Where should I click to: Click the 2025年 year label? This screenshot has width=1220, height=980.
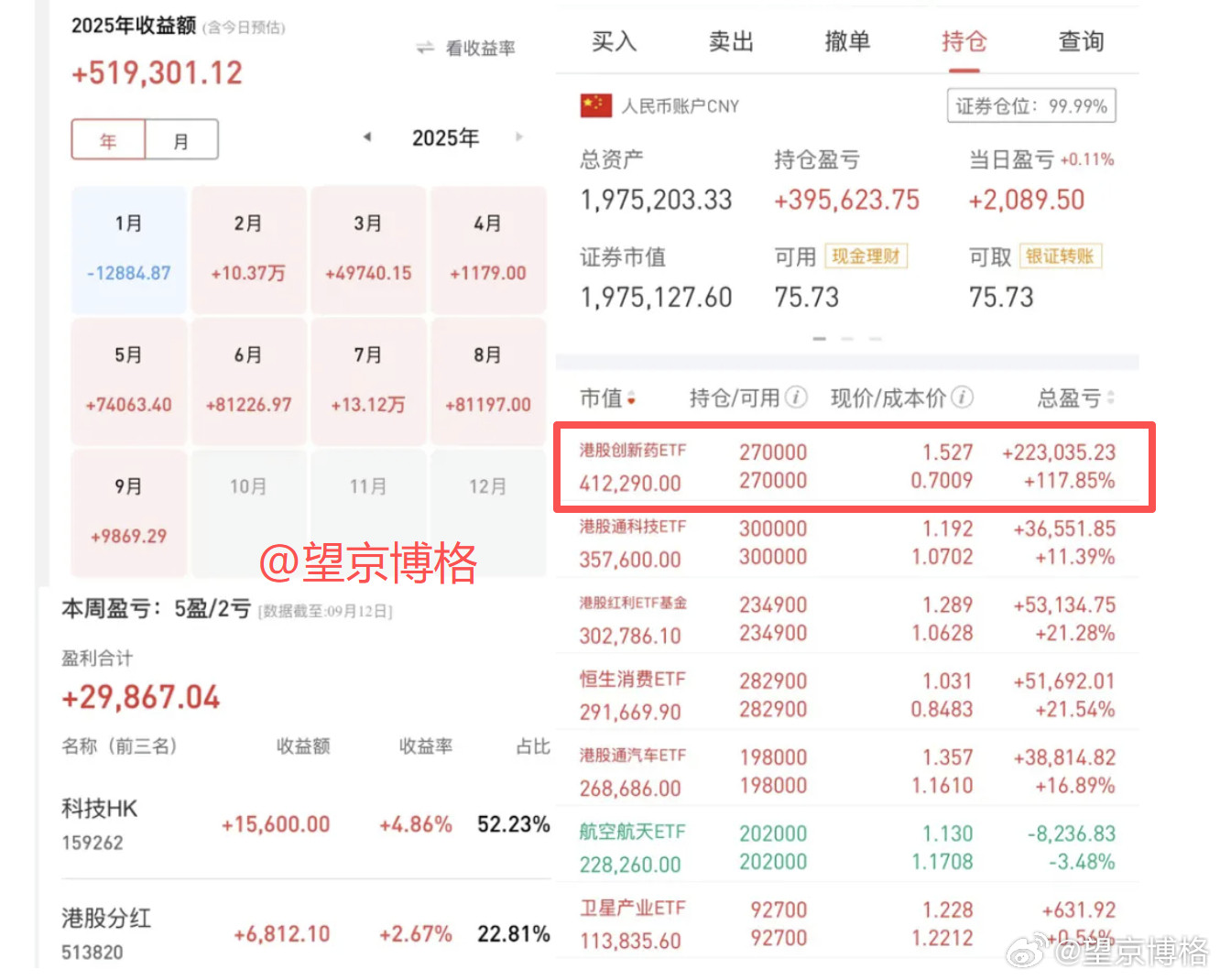click(445, 137)
